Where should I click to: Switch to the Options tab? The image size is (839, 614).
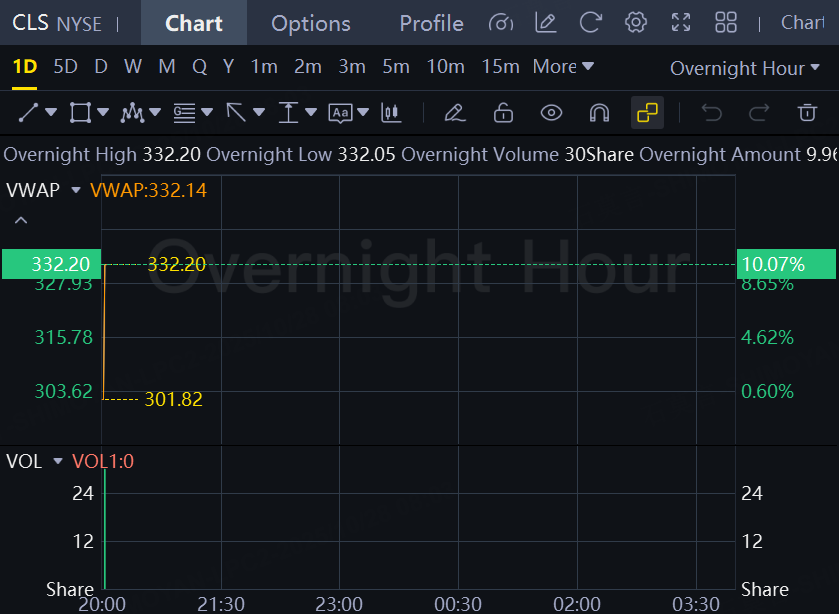tap(311, 23)
